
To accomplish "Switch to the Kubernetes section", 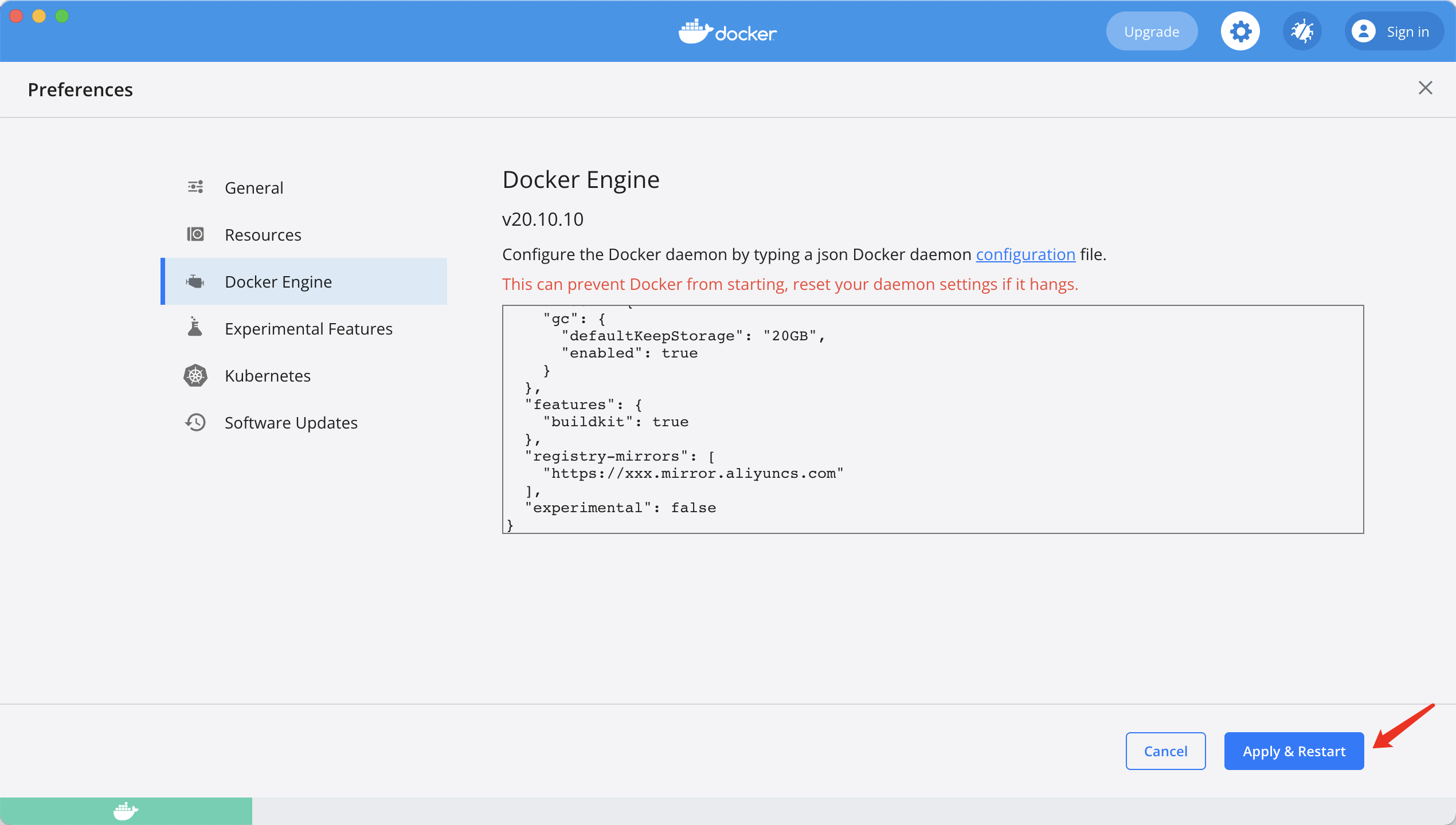I will click(x=304, y=375).
